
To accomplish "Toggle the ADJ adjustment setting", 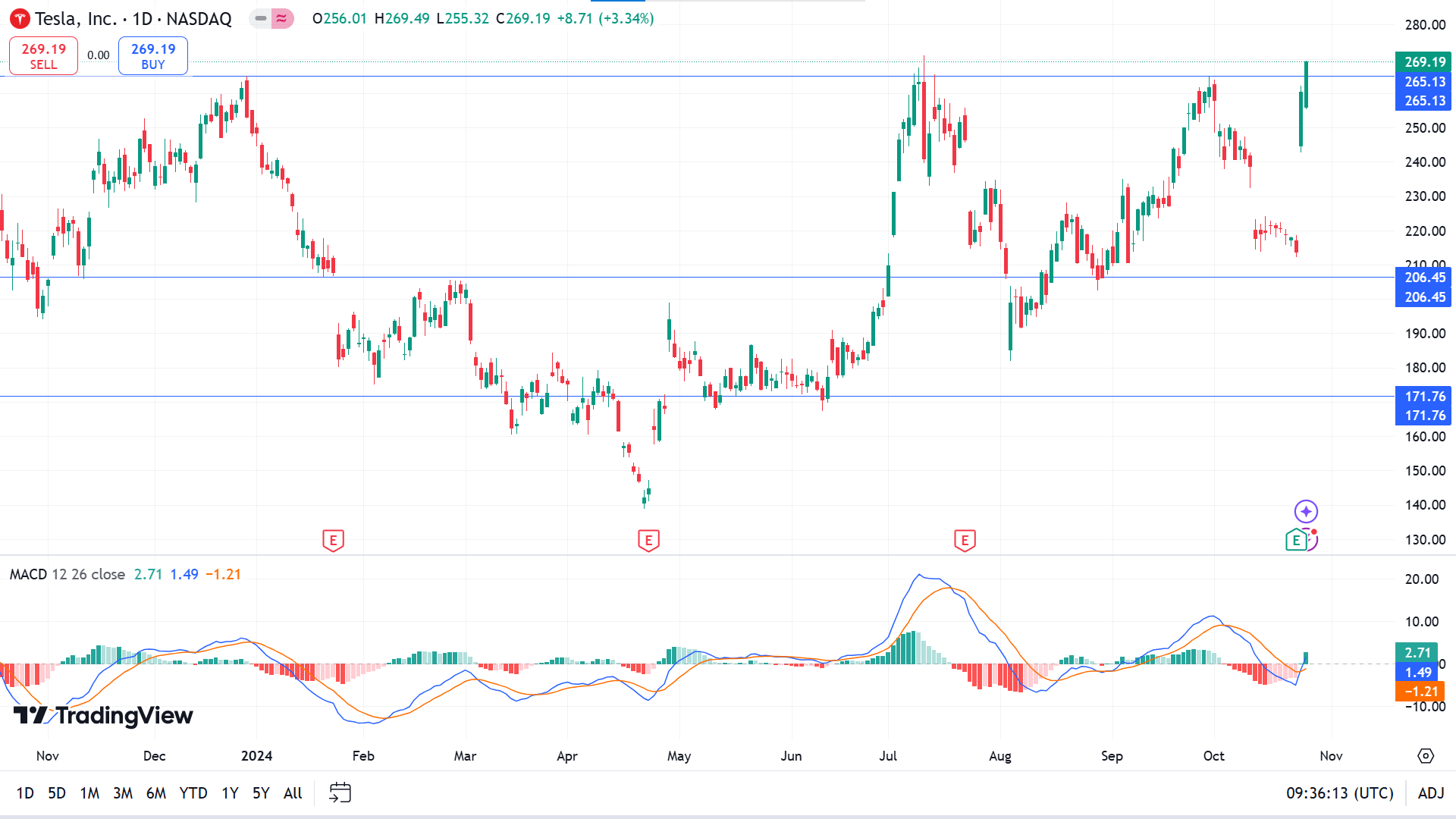I will click(x=1431, y=793).
